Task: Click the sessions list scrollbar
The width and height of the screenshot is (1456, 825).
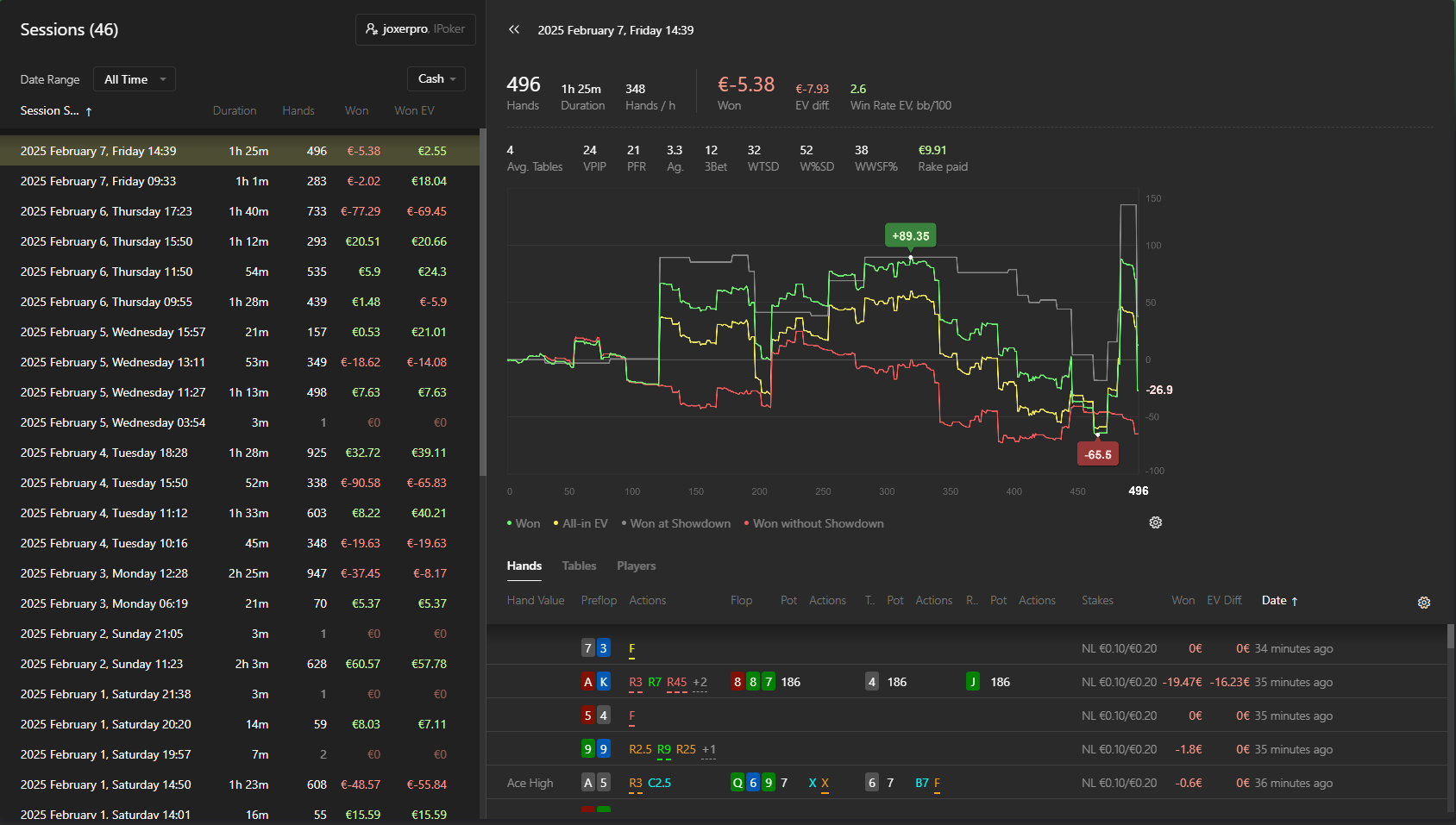Action: point(483,302)
